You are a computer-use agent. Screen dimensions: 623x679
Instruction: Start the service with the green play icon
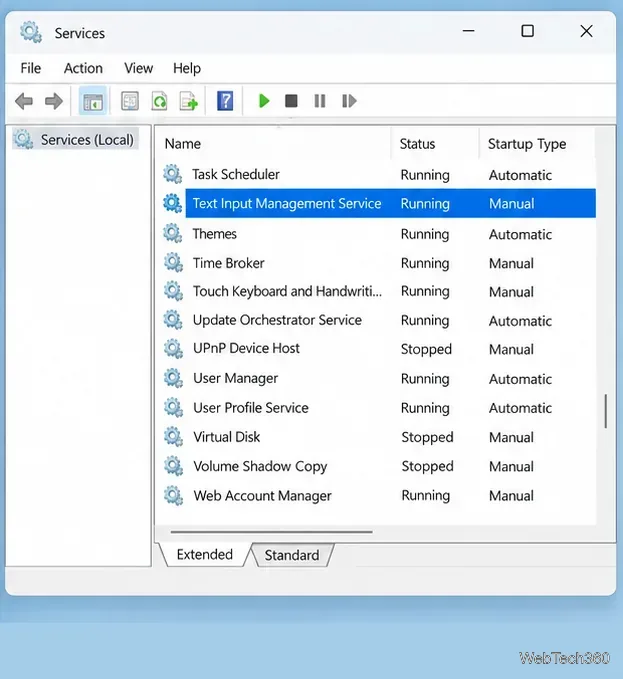click(264, 101)
